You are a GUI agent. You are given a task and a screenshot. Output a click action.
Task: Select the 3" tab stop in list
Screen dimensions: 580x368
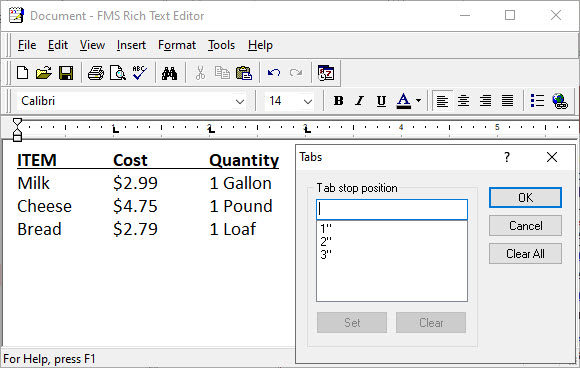coord(326,254)
